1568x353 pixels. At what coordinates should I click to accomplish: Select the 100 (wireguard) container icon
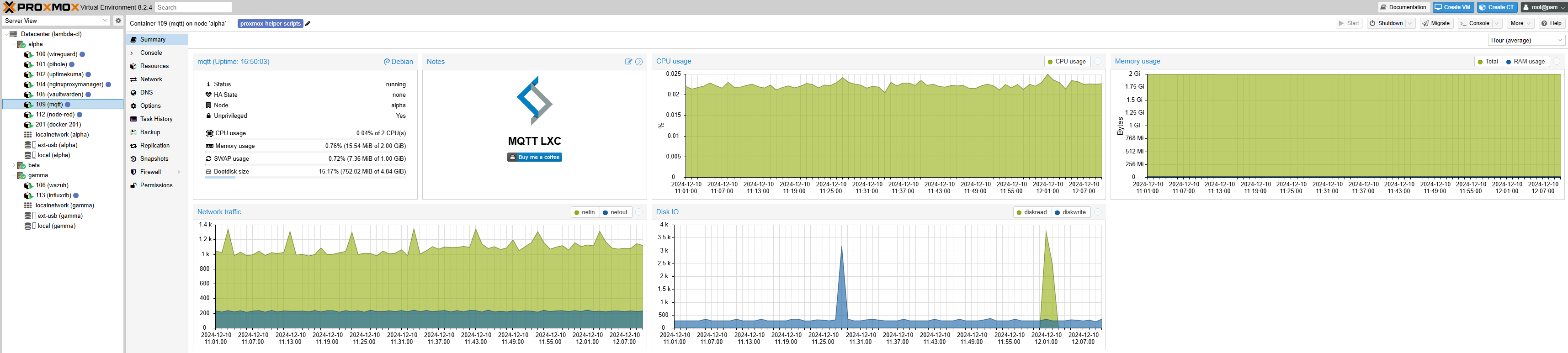28,54
